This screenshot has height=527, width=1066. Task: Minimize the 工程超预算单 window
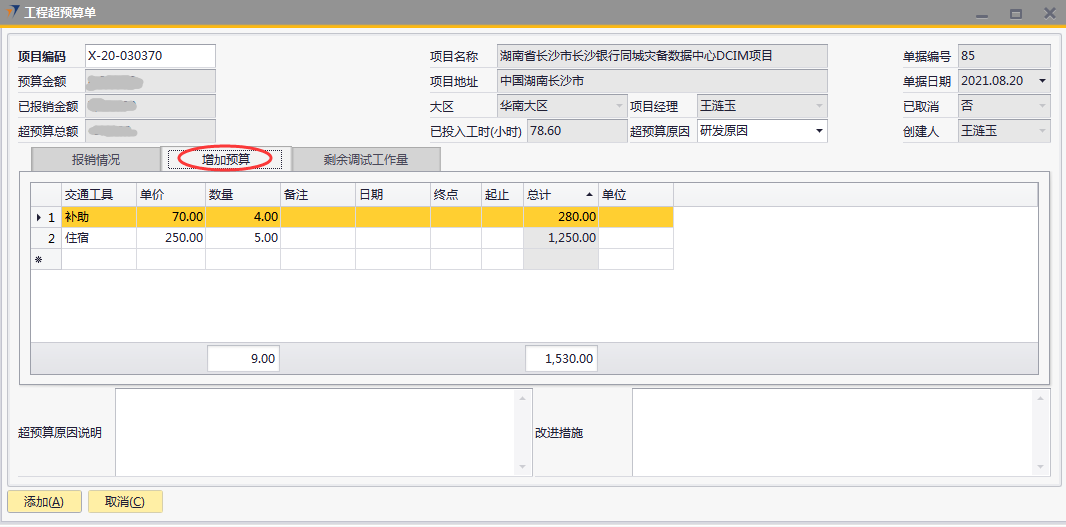pos(983,14)
